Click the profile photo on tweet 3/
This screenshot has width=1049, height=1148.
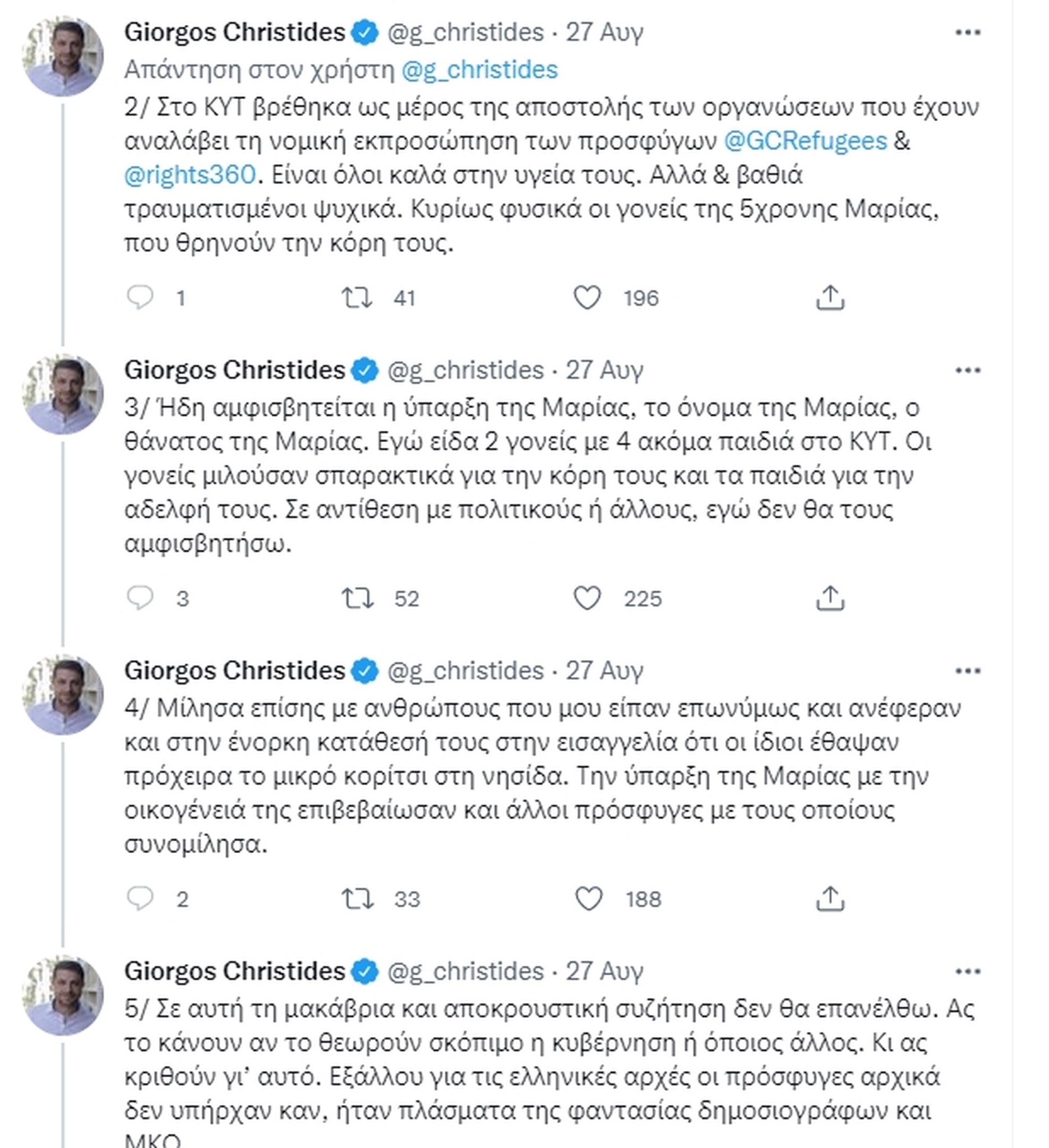(x=63, y=394)
